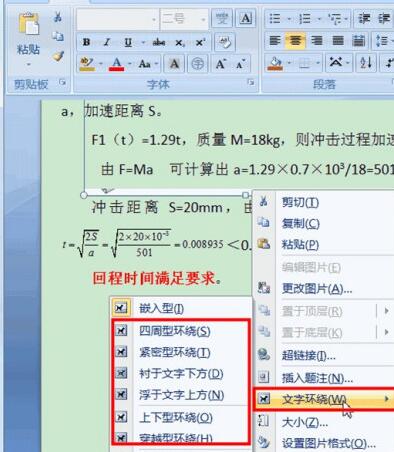Image resolution: width=394 pixels, height=452 pixels.
Task: Click the Justify alignment icon
Action: tap(338, 41)
